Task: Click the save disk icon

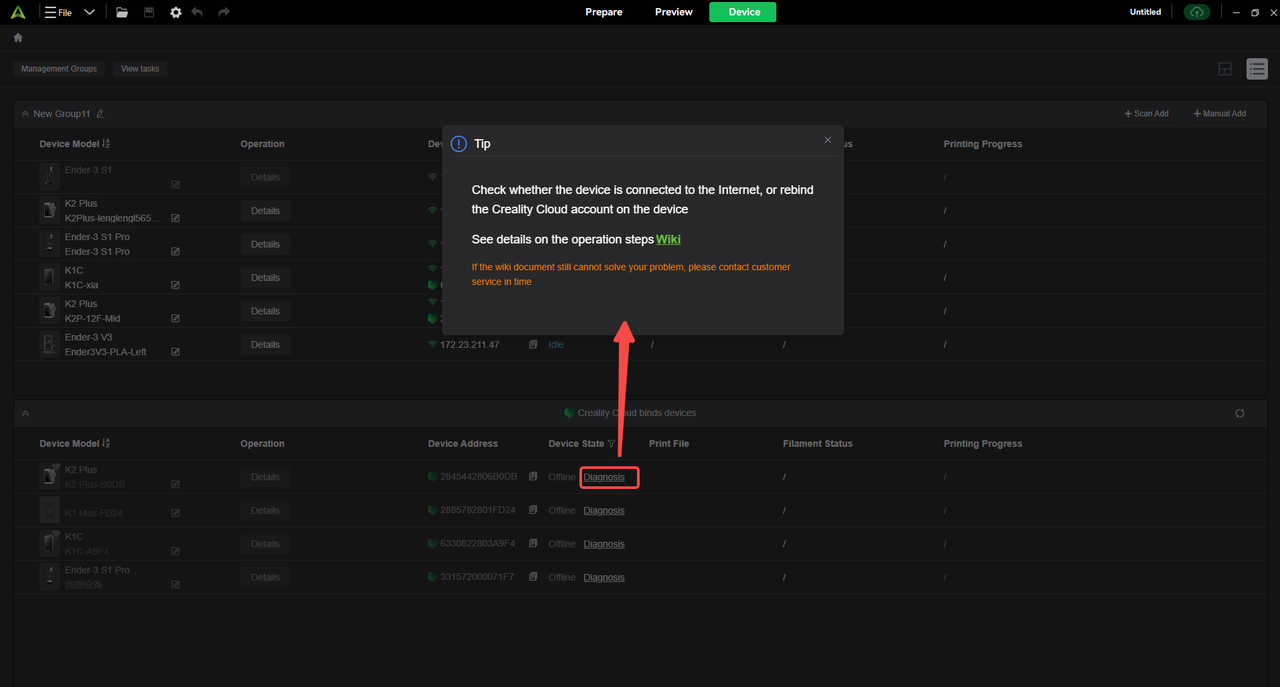Action: [149, 12]
